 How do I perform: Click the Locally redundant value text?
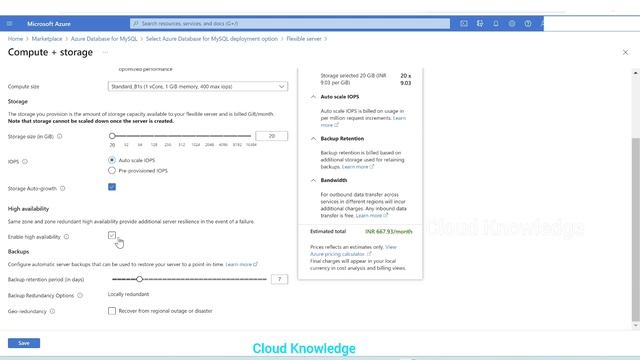tap(128, 294)
